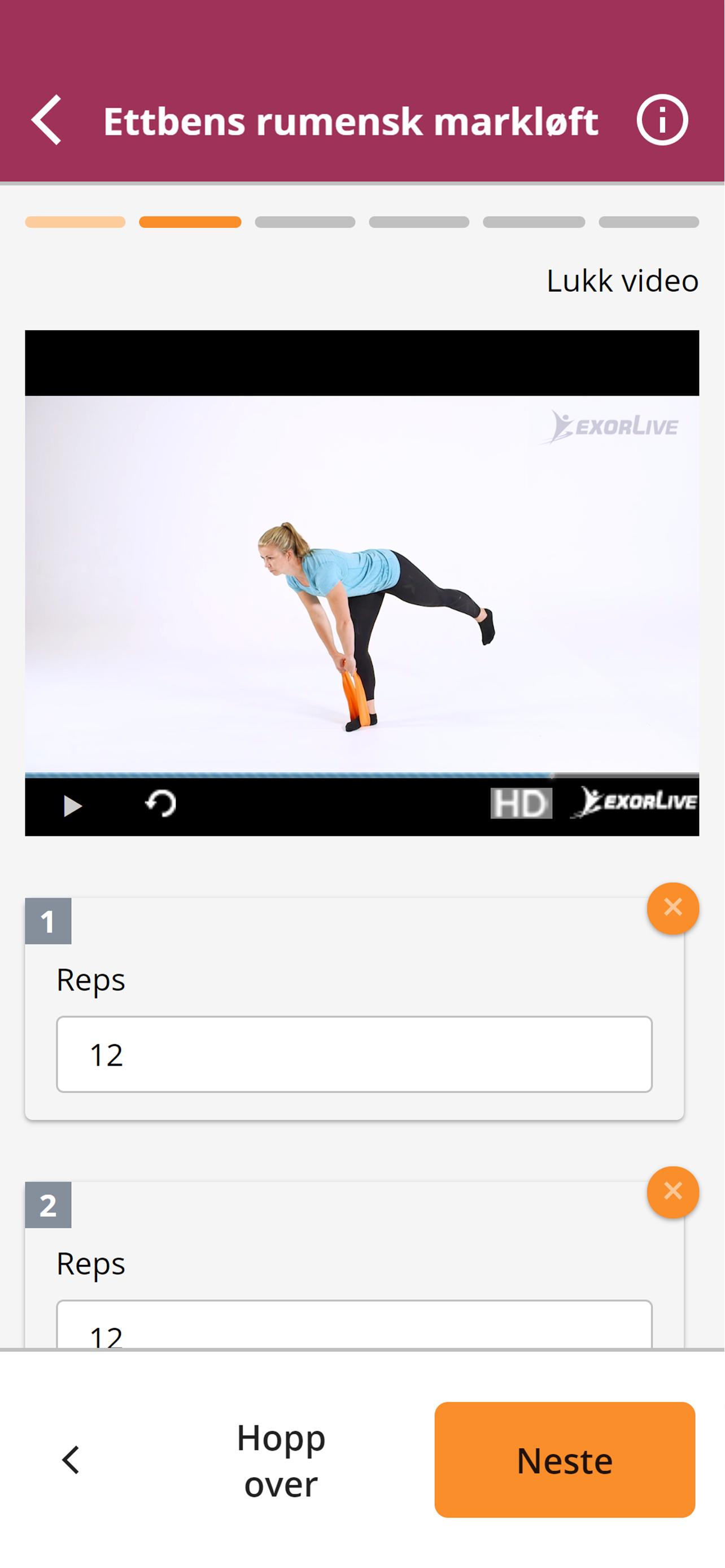Remove set 2 with orange X
Viewport: 725px width, 1568px height.
tap(672, 1192)
